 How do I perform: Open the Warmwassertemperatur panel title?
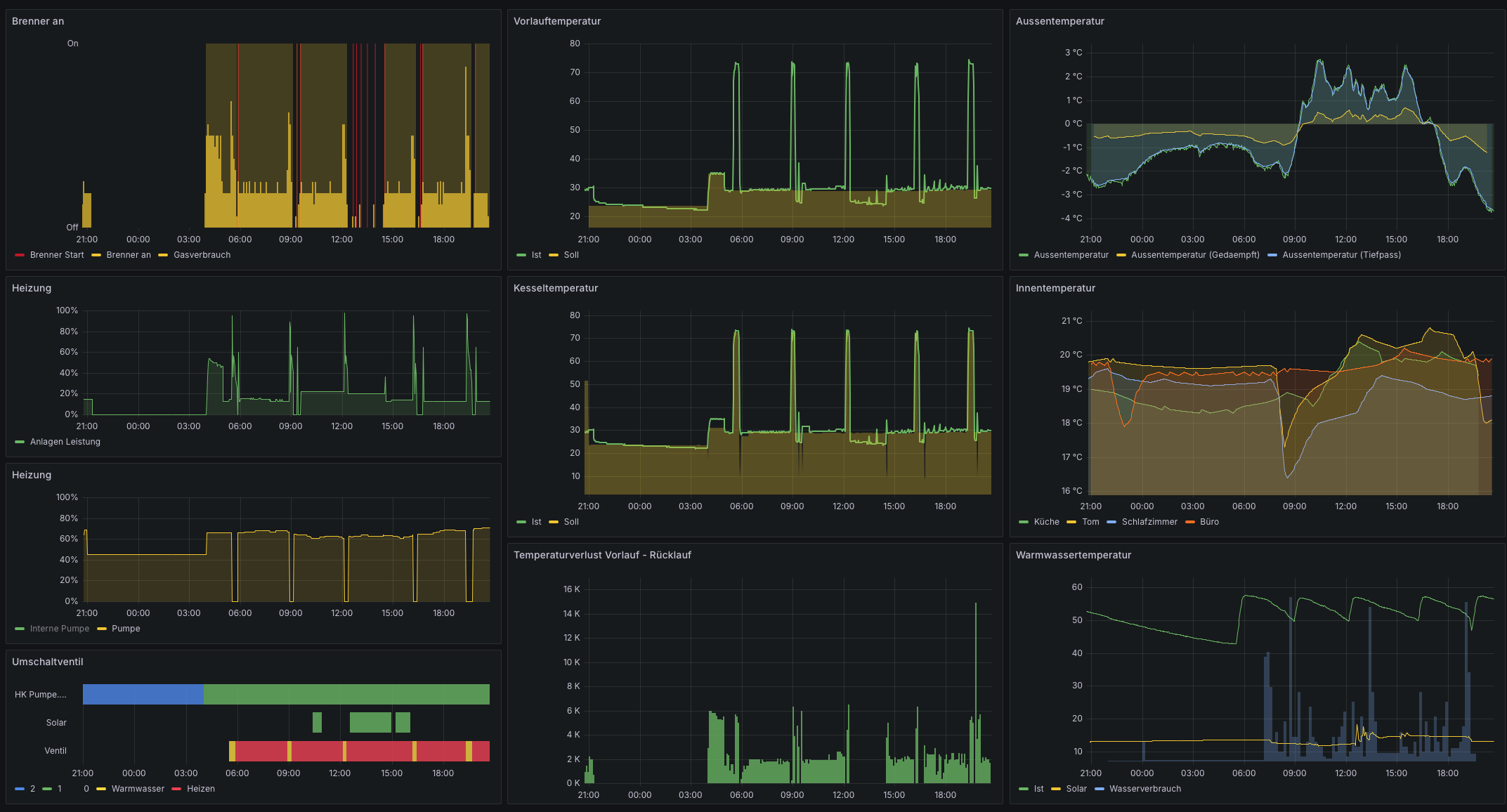tap(1074, 555)
